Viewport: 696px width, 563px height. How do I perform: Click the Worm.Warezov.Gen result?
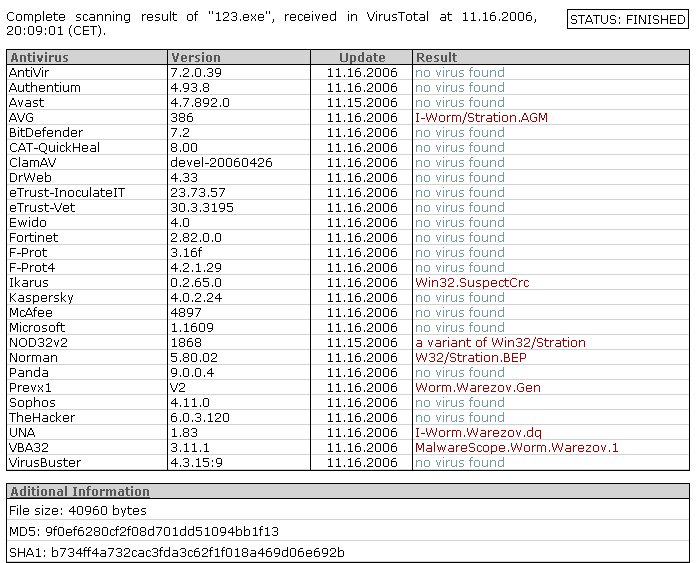click(x=478, y=388)
